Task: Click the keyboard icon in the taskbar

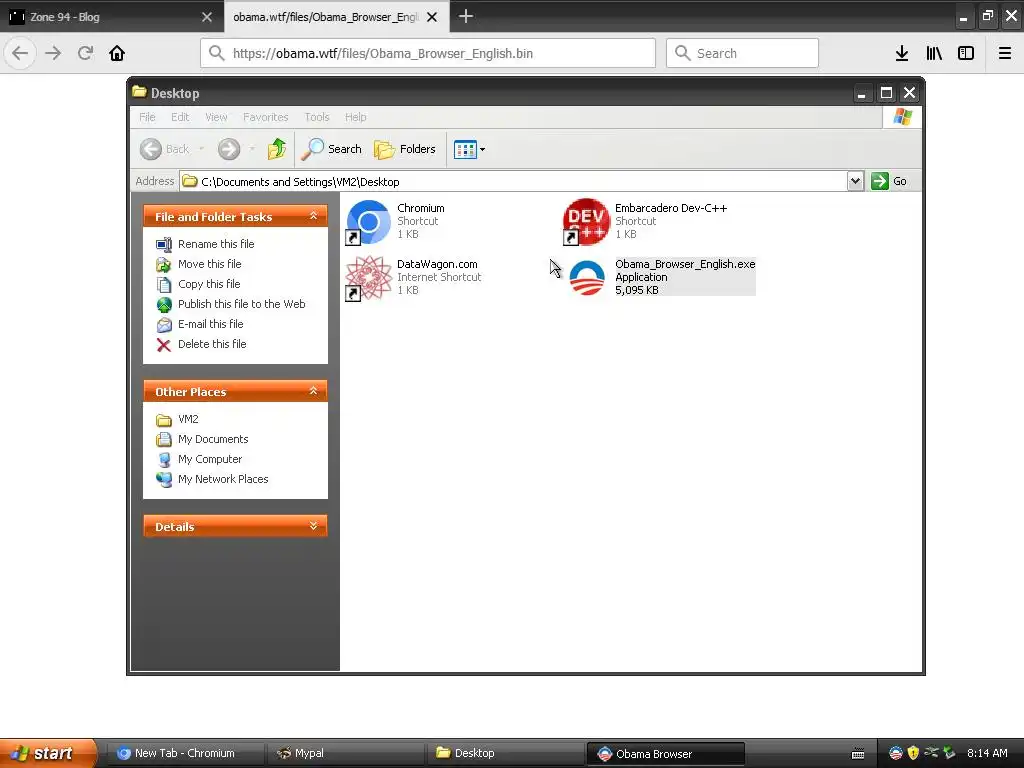Action: point(858,754)
